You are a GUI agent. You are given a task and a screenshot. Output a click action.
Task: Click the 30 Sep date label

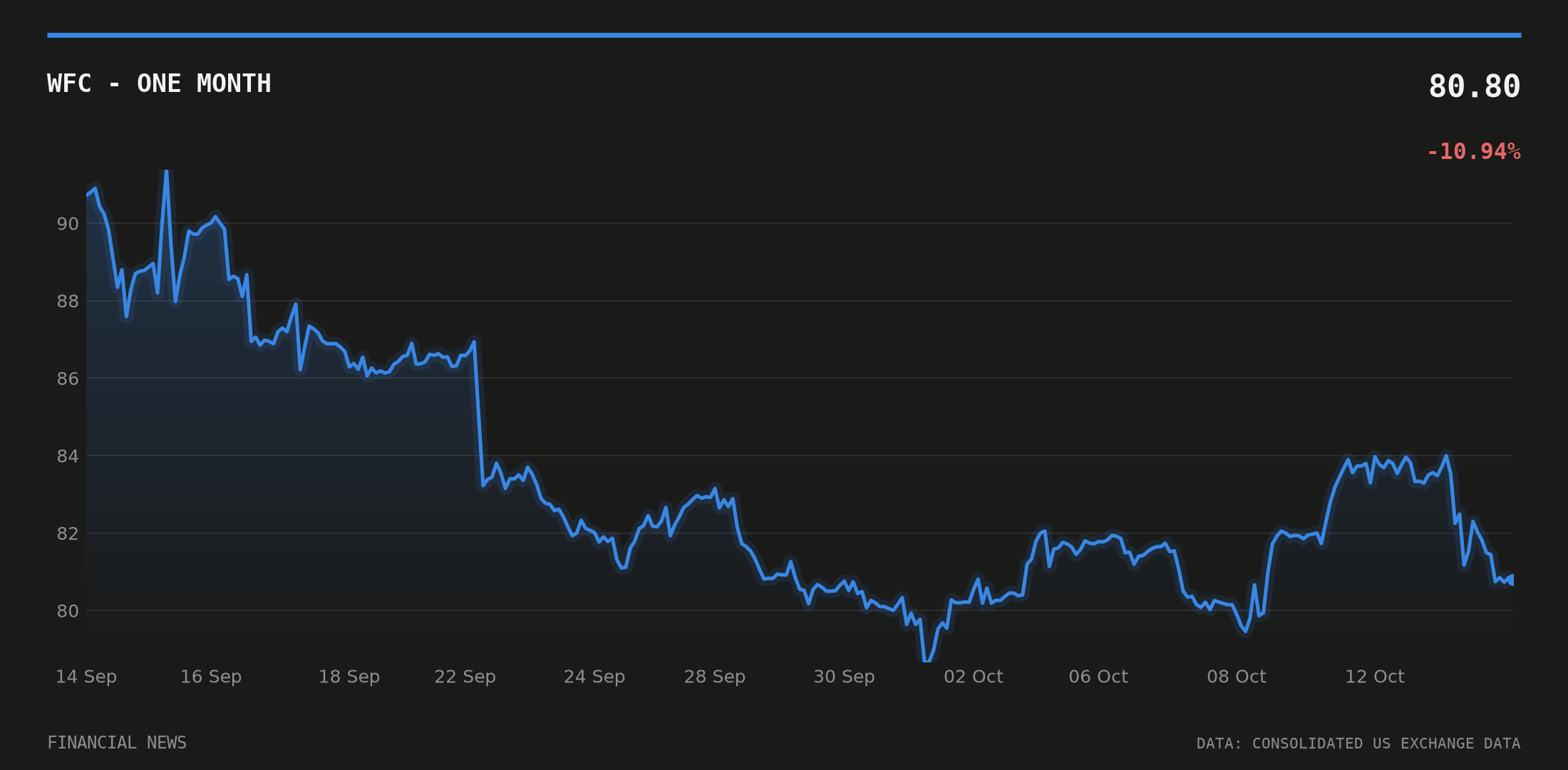point(844,677)
